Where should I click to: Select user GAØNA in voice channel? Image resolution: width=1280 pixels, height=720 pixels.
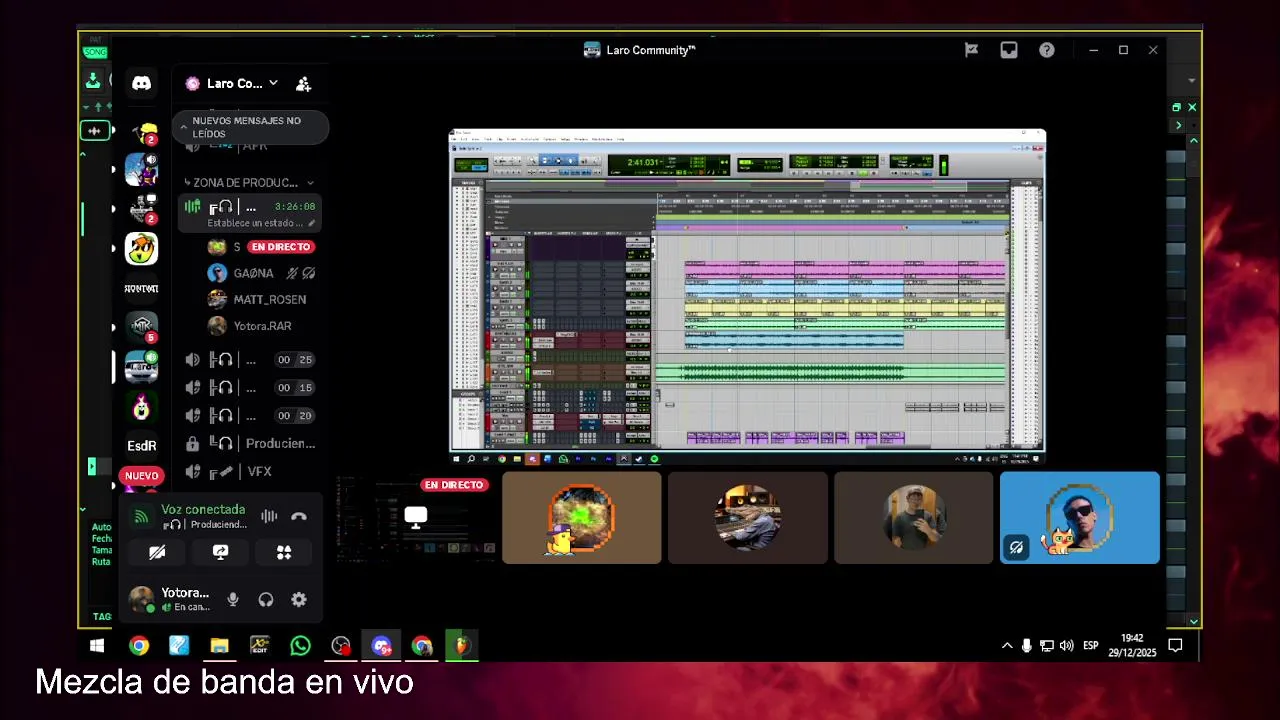(x=260, y=273)
